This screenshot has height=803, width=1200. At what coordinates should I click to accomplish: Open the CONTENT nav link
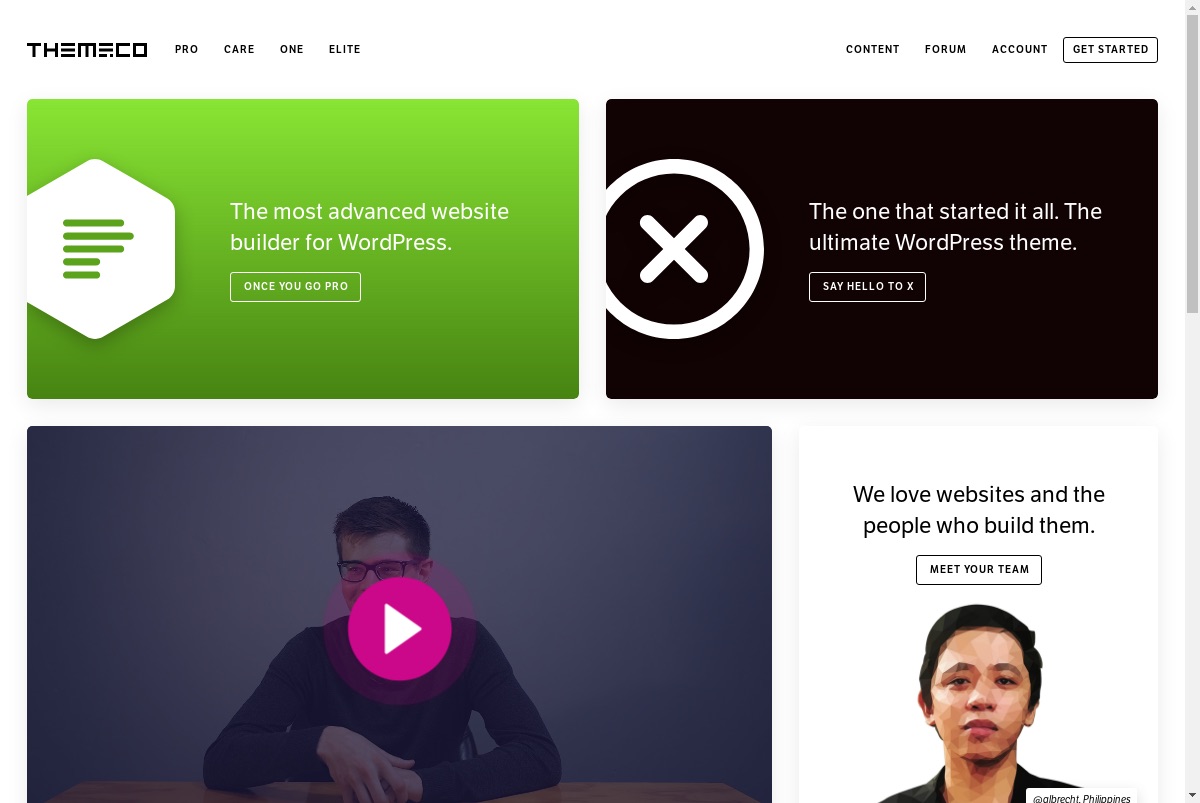[873, 49]
